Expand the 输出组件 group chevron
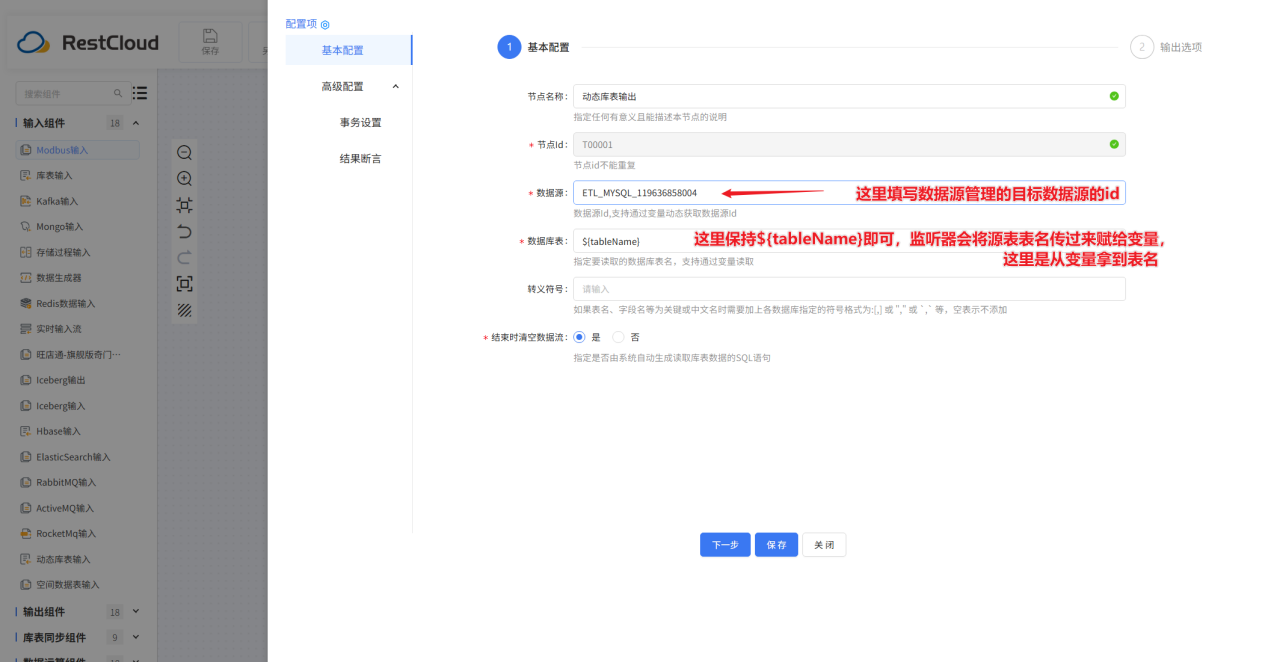This screenshot has width=1268, height=662. [136, 611]
